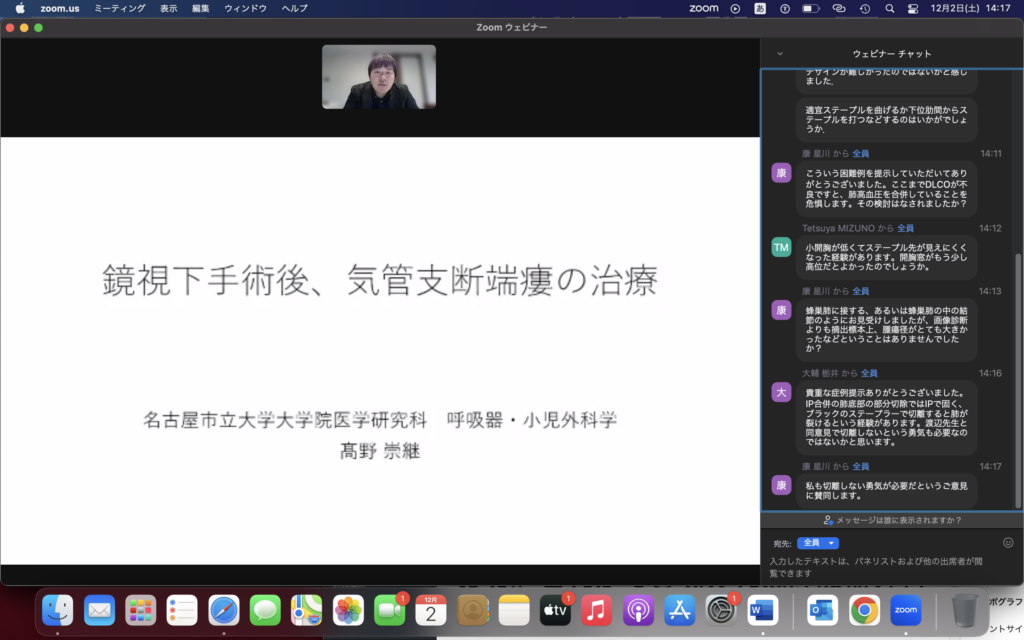Click the chat panel scrollbar
1024x640 pixels.
(1018, 380)
